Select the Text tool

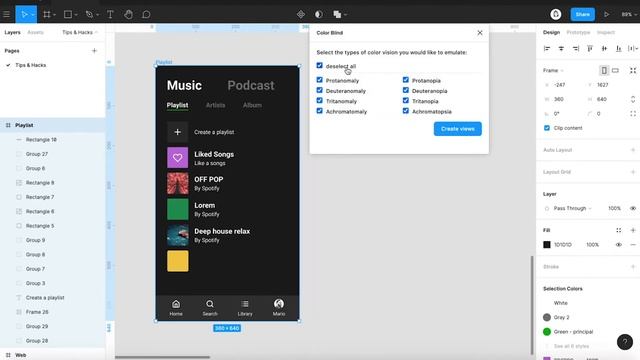pyautogui.click(x=110, y=14)
